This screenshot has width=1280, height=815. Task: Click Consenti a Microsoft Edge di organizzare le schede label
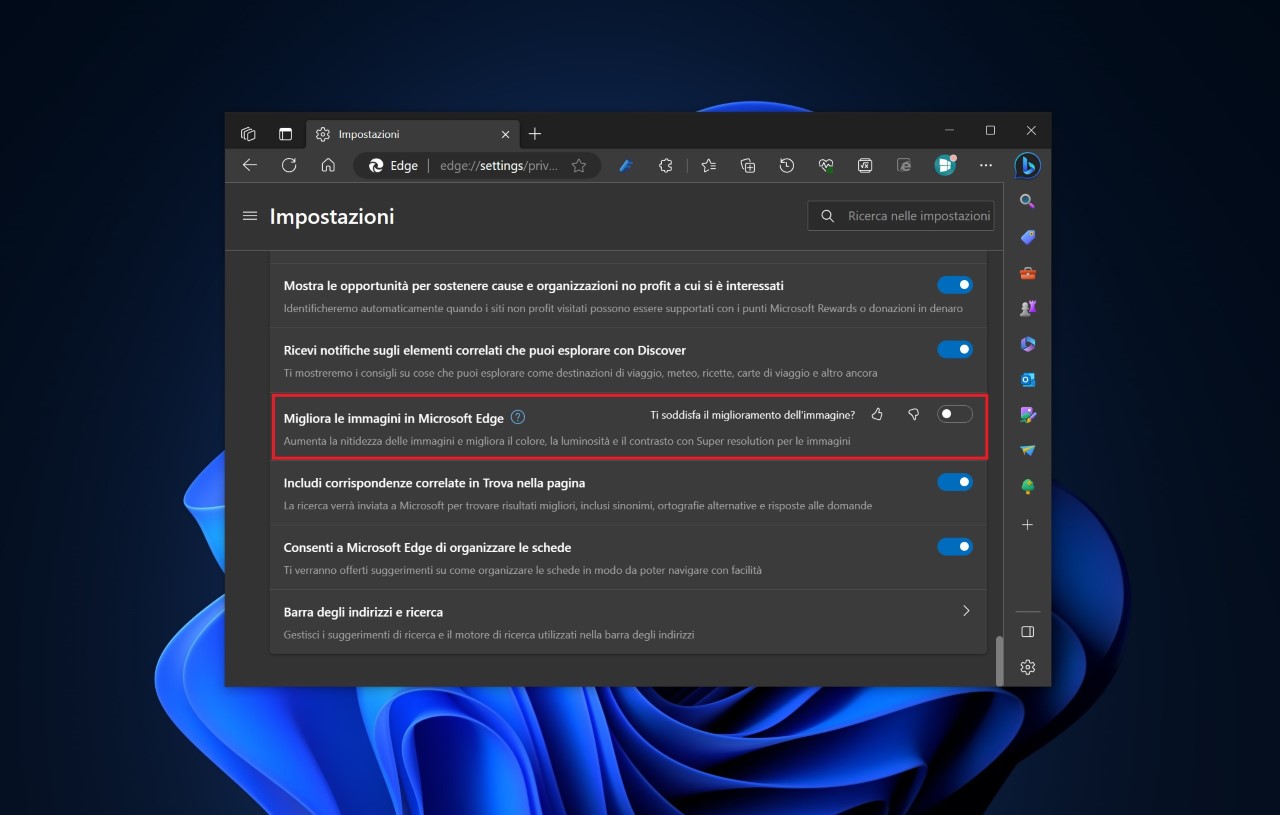pos(427,548)
